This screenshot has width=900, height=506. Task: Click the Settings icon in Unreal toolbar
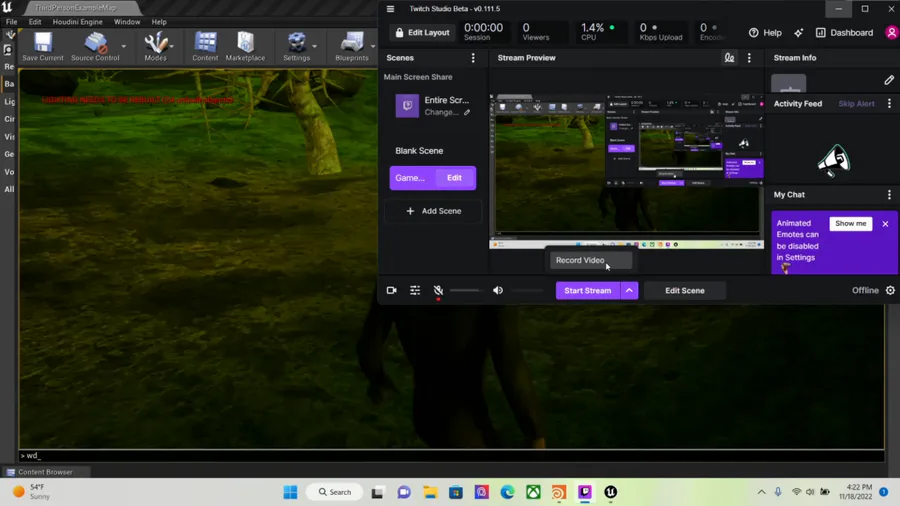click(x=296, y=46)
